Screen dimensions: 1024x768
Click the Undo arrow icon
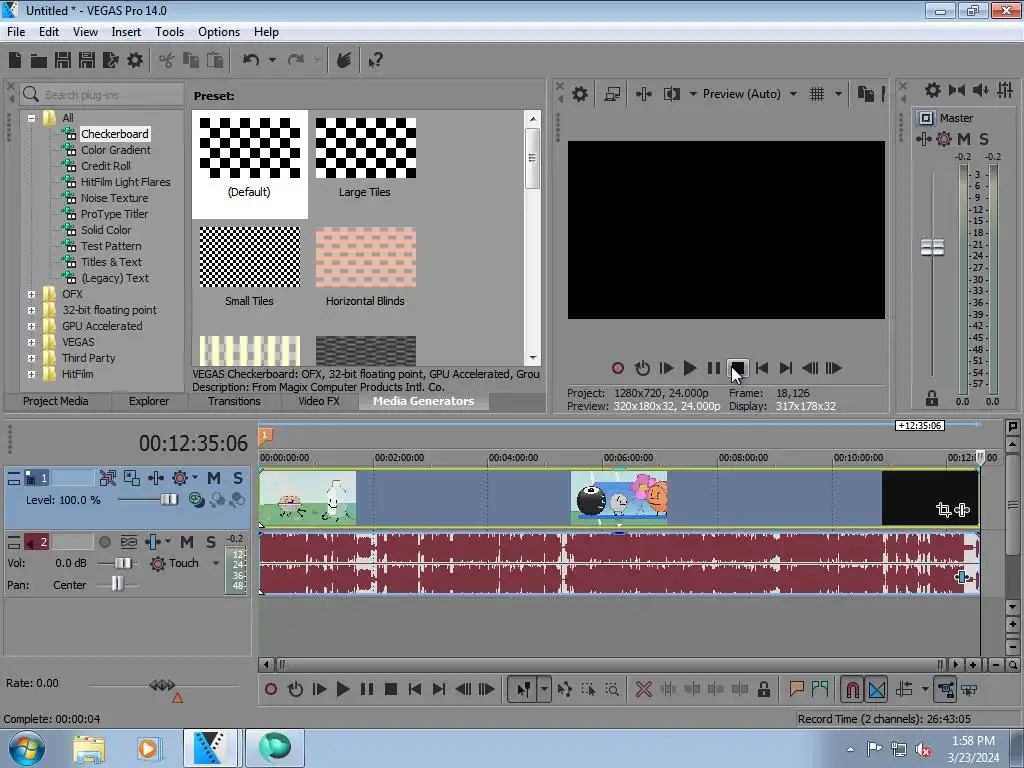coord(251,61)
